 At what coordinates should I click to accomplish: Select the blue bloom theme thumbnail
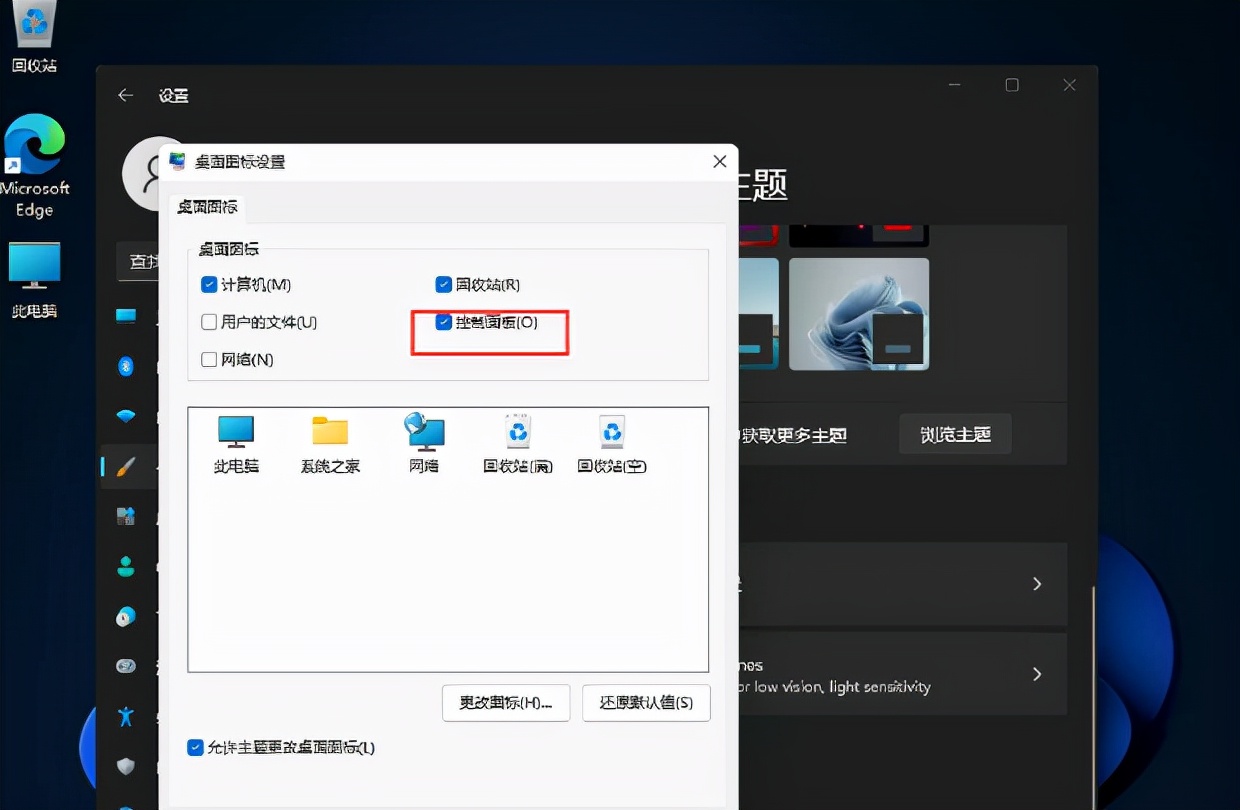point(859,314)
